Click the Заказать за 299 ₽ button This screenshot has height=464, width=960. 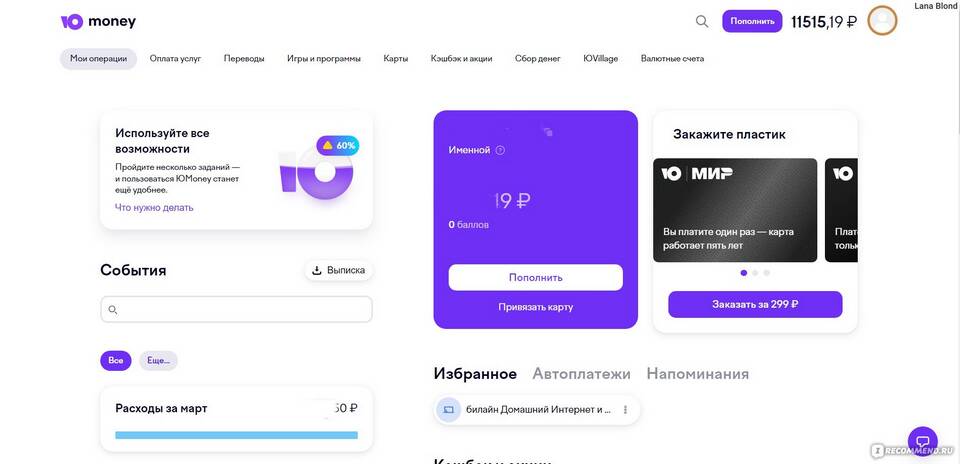coord(755,304)
